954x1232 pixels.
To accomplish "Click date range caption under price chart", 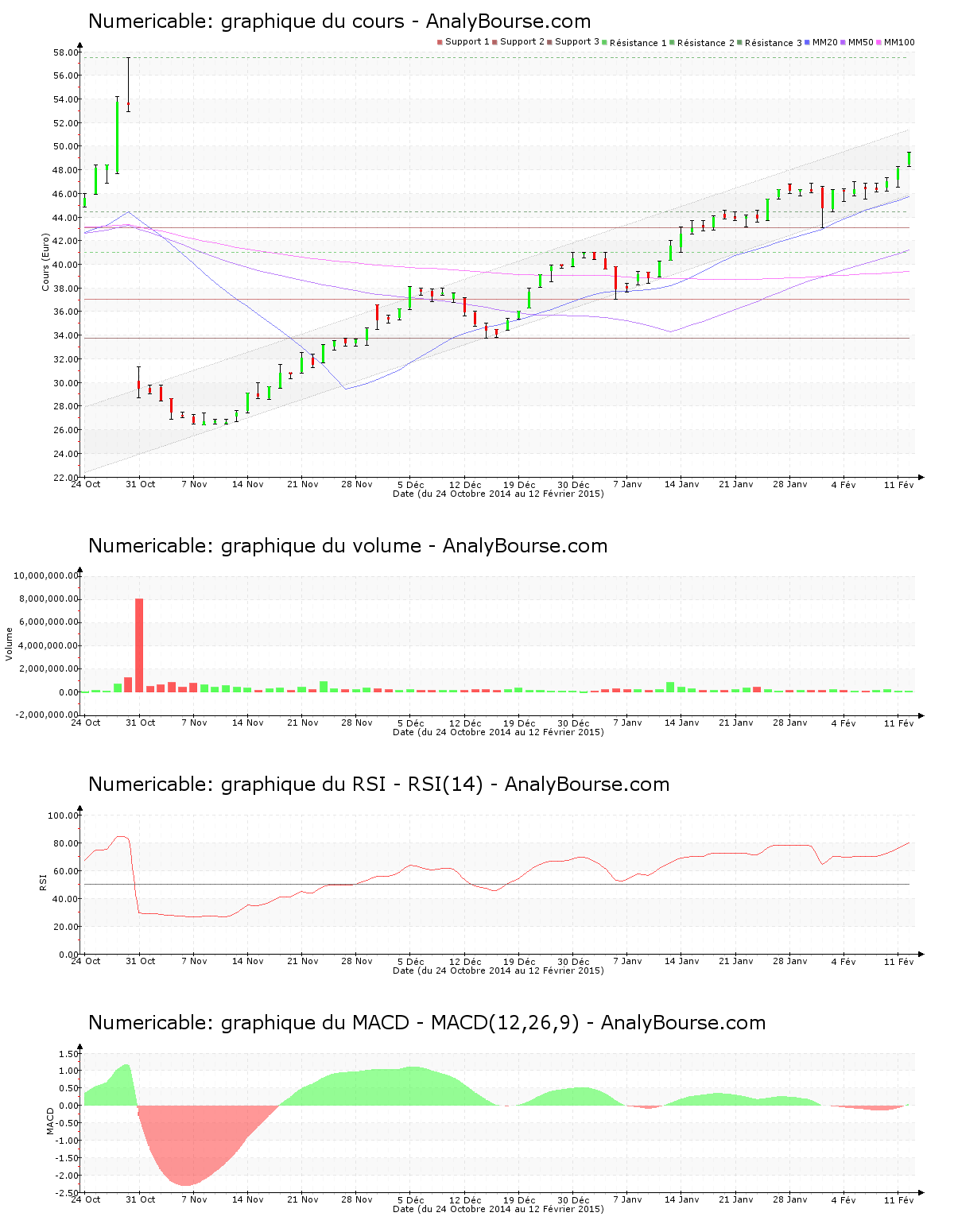I will (x=498, y=494).
